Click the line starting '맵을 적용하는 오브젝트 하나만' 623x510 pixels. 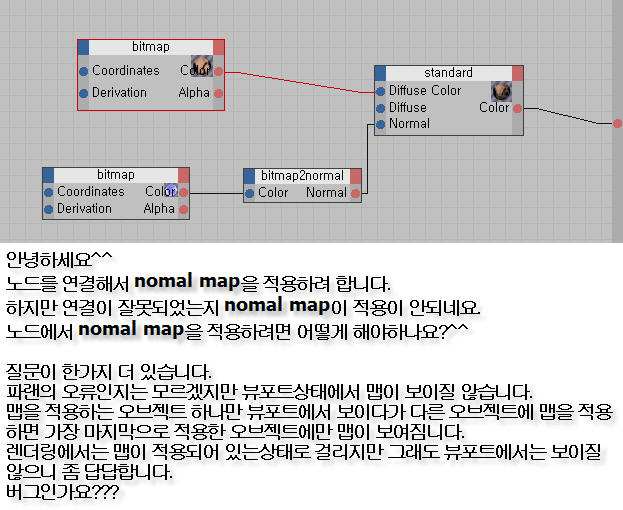point(309,412)
